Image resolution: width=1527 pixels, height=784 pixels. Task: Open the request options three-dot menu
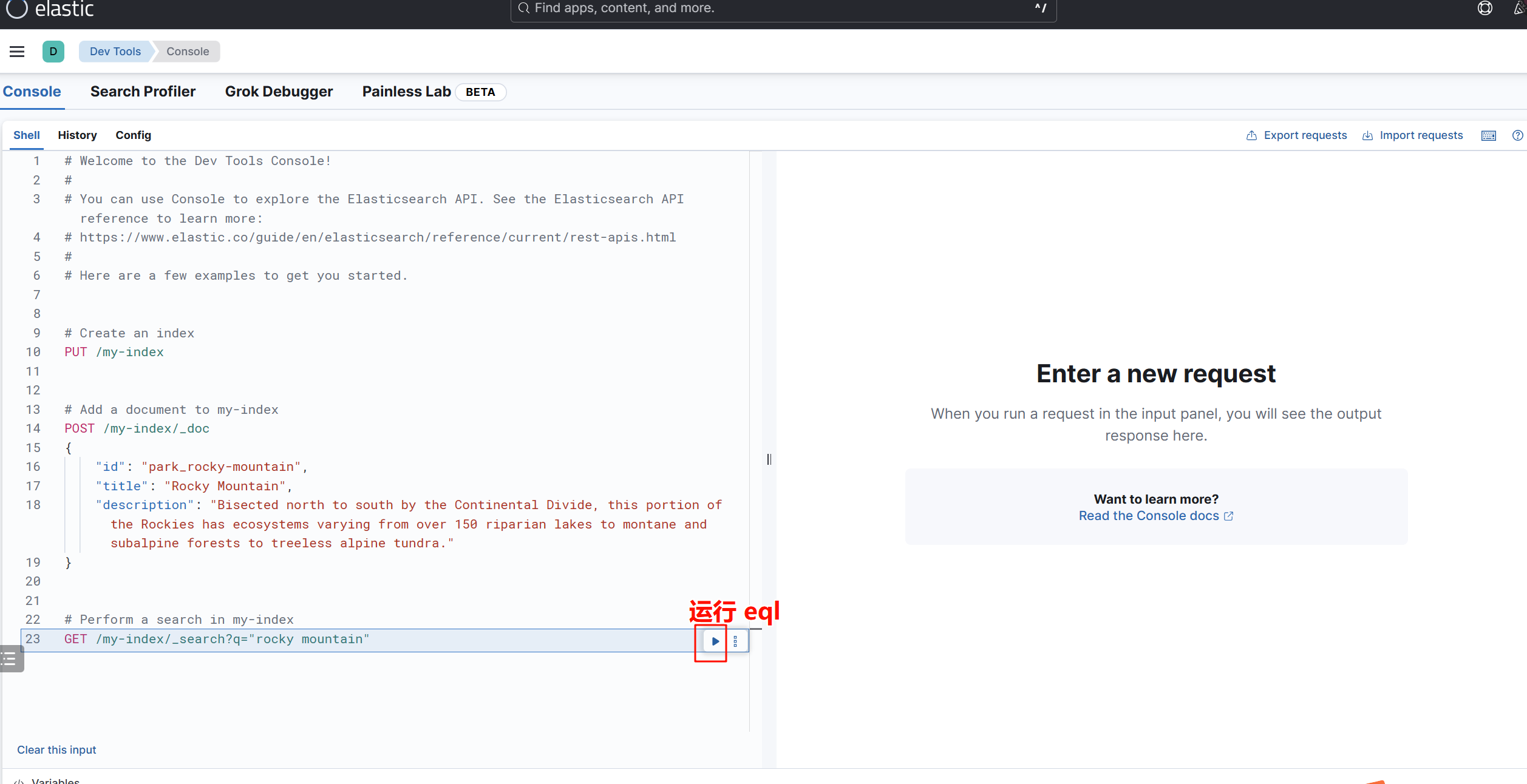click(x=735, y=641)
